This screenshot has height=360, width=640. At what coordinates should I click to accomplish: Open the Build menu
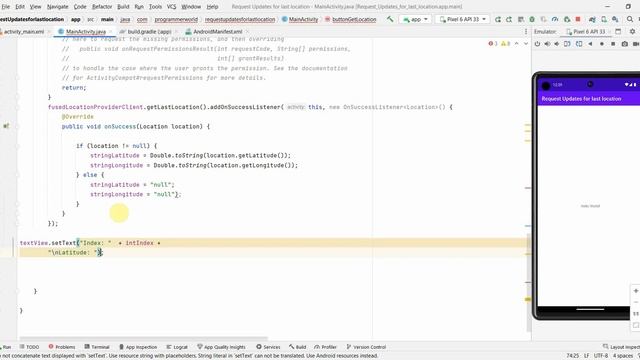click(x=123, y=7)
